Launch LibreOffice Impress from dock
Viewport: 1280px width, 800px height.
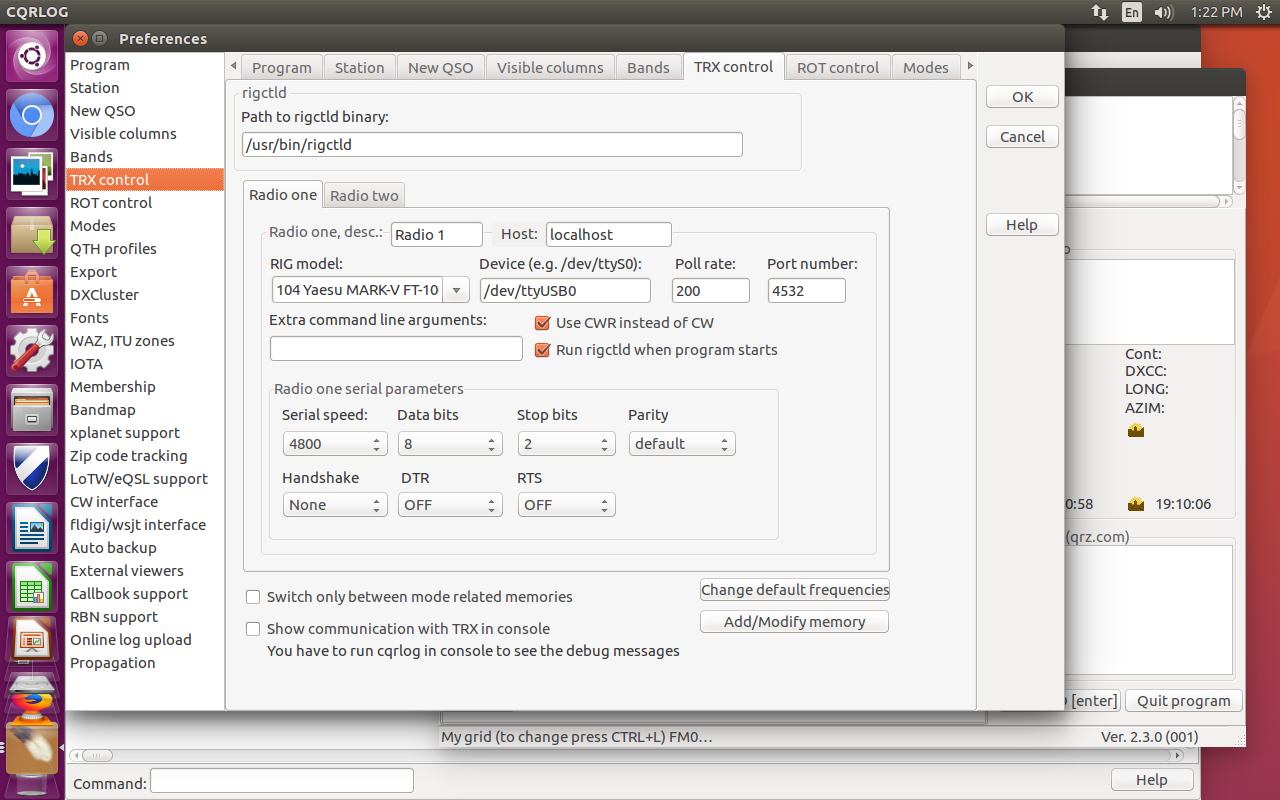(32, 641)
